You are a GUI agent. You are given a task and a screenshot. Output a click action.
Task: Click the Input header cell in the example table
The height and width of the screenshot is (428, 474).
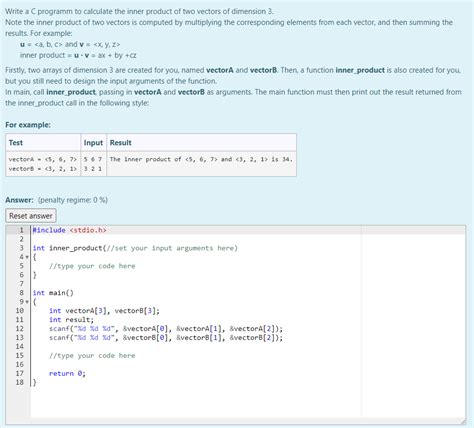tap(93, 143)
